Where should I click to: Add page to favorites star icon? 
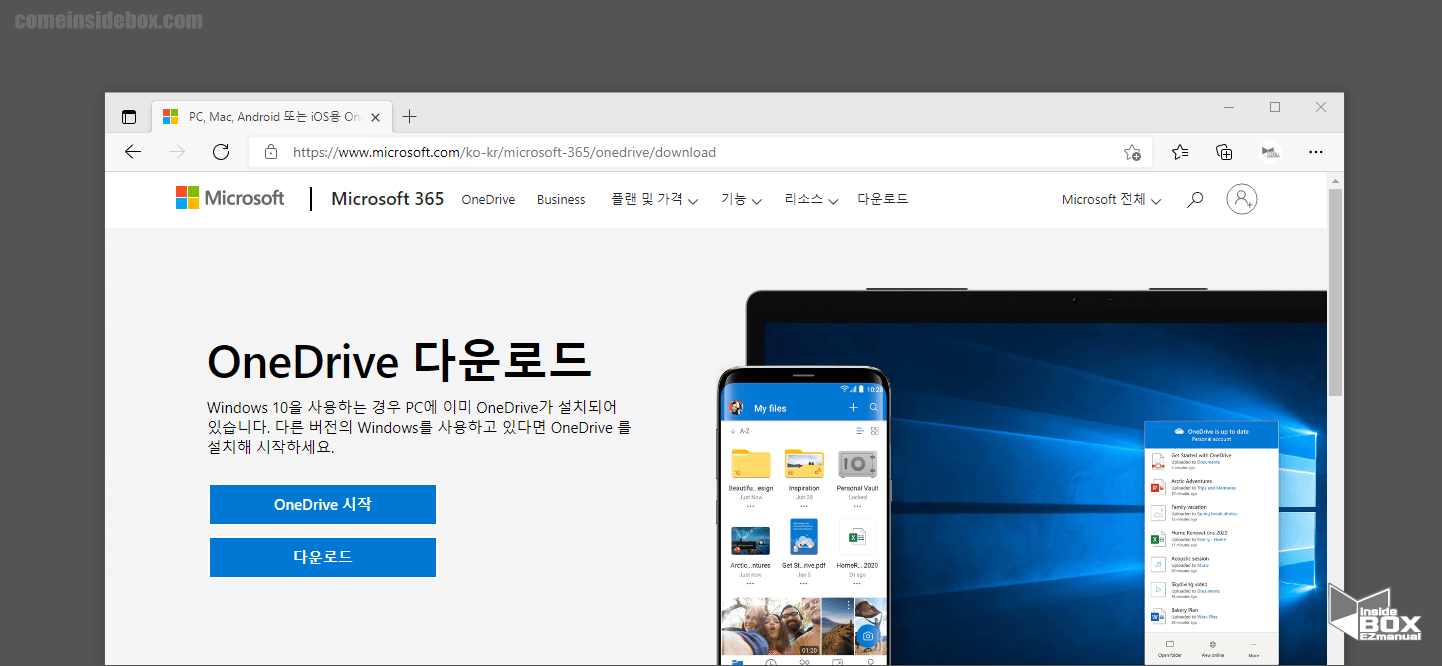coord(1132,152)
